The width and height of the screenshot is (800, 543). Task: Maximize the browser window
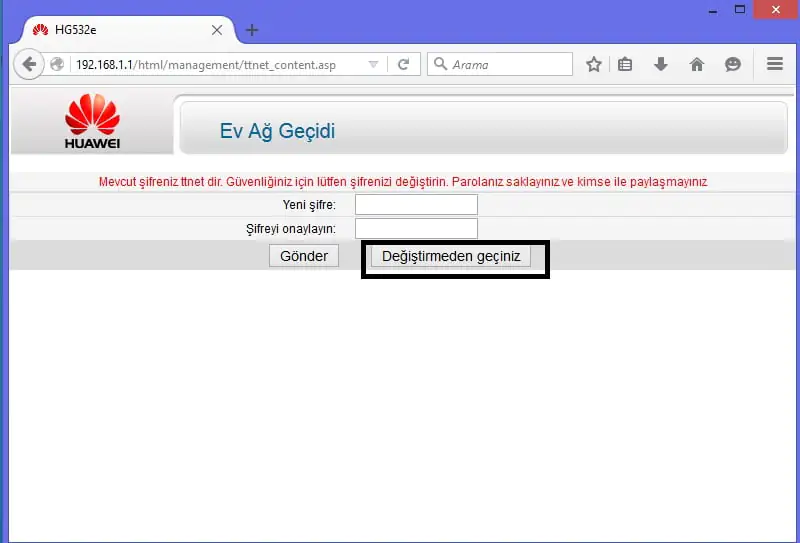740,9
